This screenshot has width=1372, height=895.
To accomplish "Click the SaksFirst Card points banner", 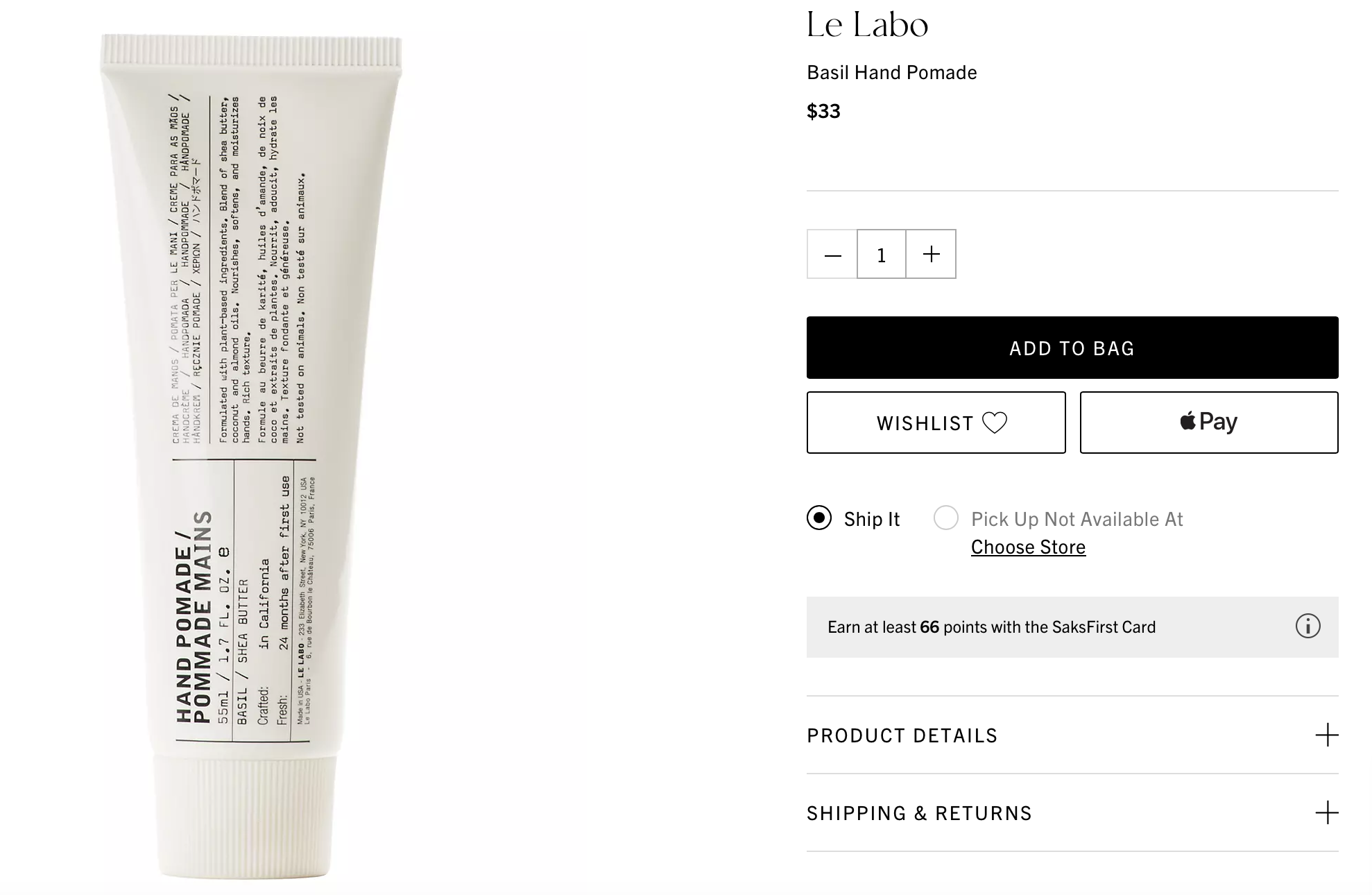I will point(1072,627).
